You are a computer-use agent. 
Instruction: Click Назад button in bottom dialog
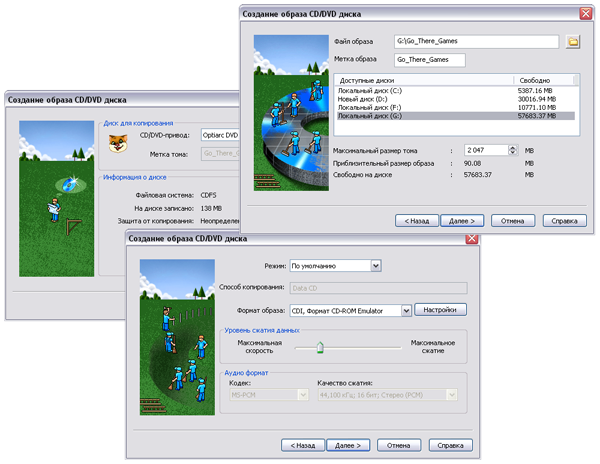(x=303, y=445)
